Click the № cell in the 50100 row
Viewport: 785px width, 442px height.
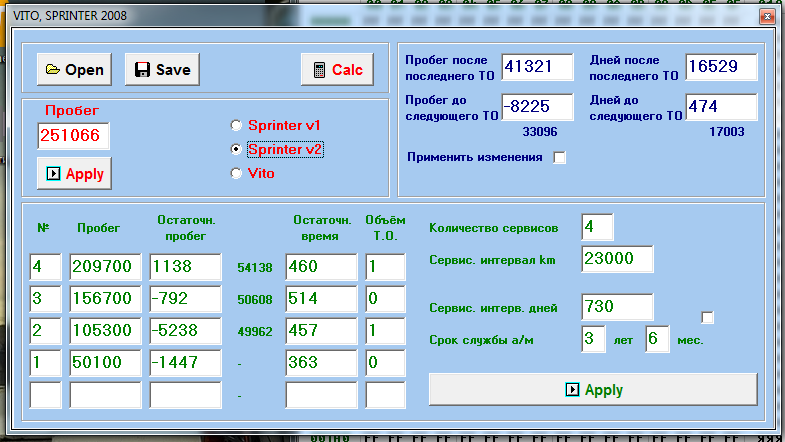tap(45, 363)
